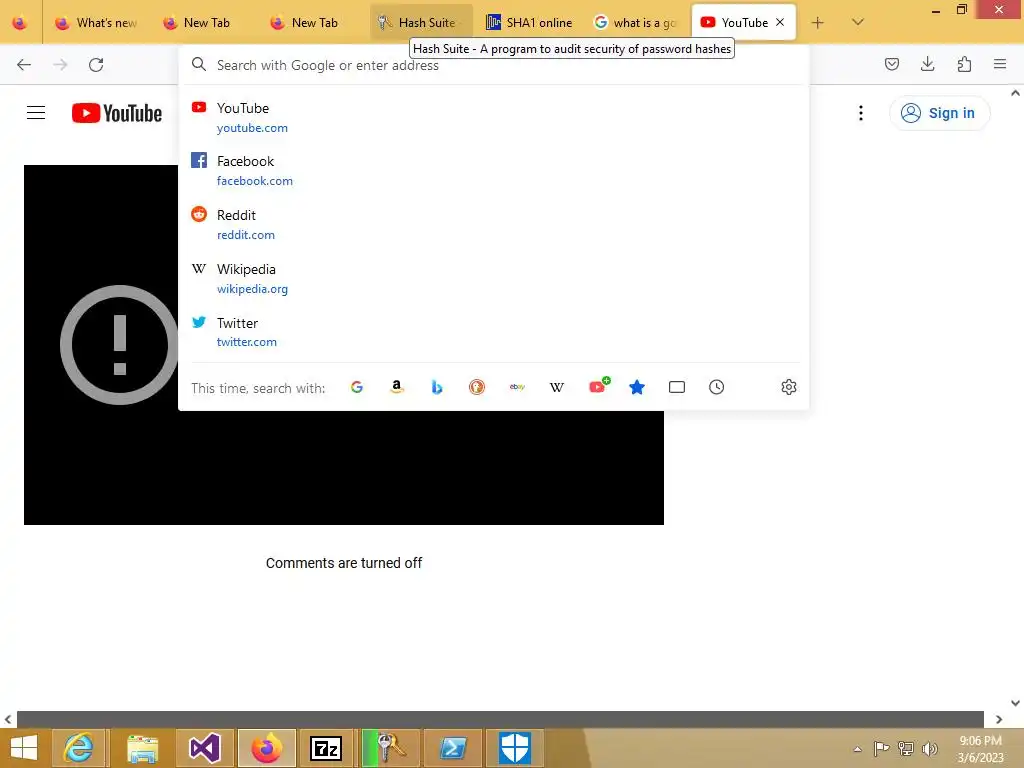The height and width of the screenshot is (768, 1024).
Task: Search in open tabs icon
Action: point(677,387)
